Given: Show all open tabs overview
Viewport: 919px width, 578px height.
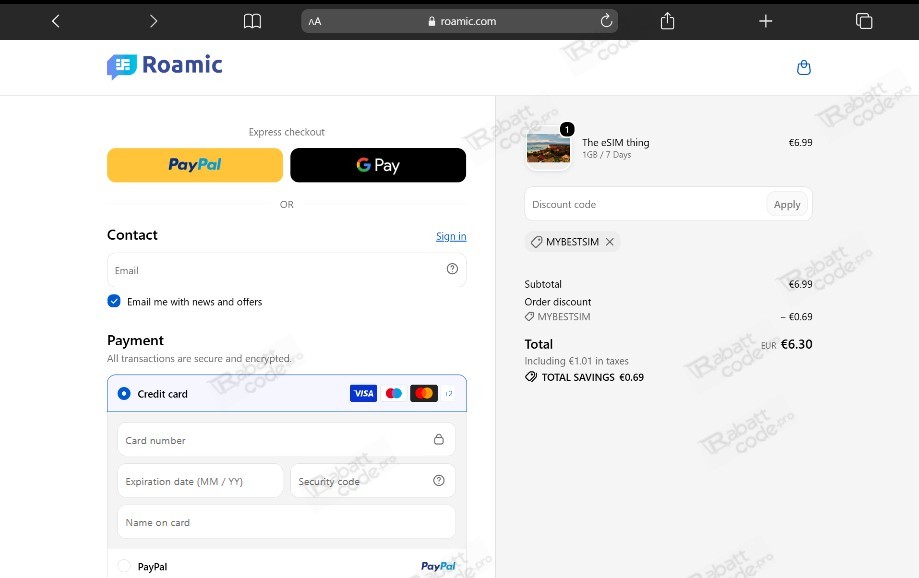Looking at the screenshot, I should (x=864, y=21).
